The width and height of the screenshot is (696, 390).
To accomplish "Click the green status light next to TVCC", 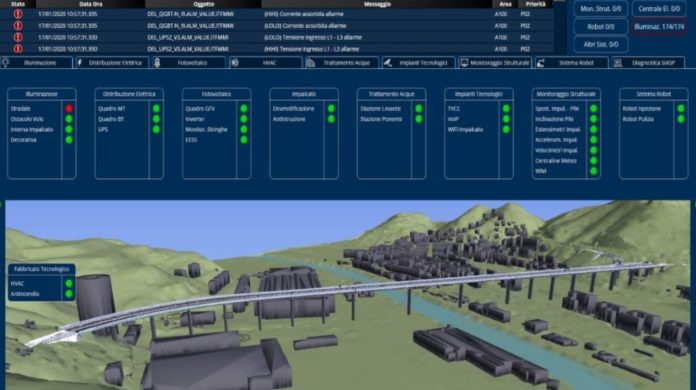I will pos(506,108).
